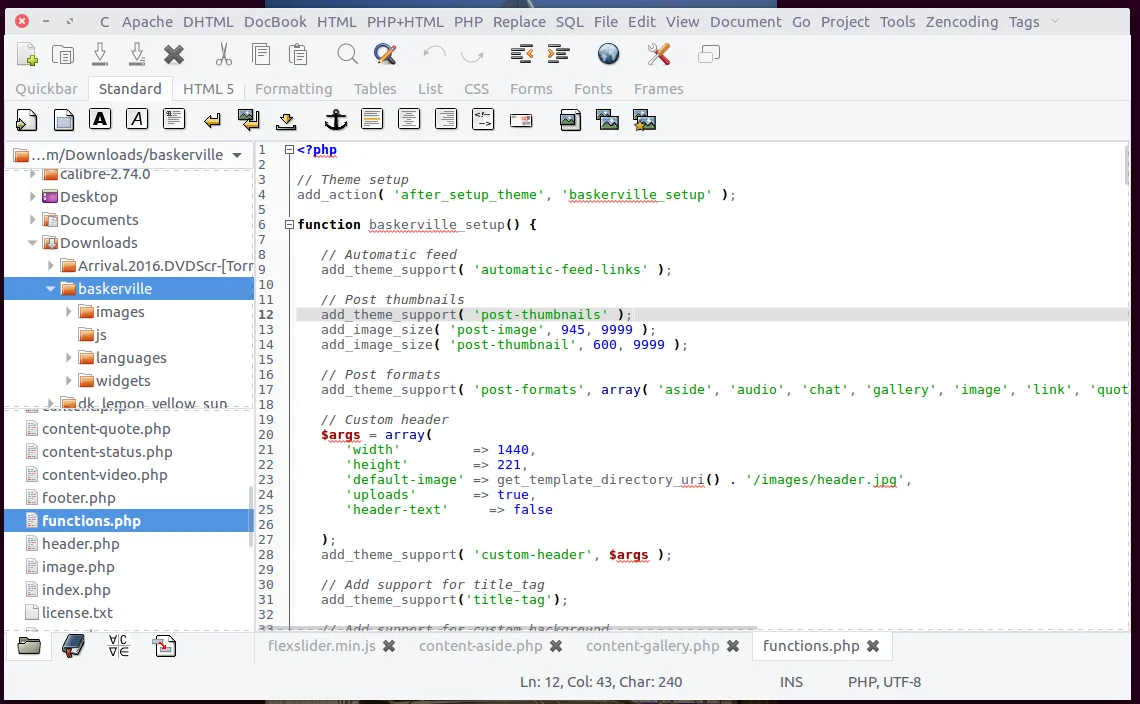Screen dimensions: 1140x704
Task: Open the character map side panel
Action: (118, 646)
